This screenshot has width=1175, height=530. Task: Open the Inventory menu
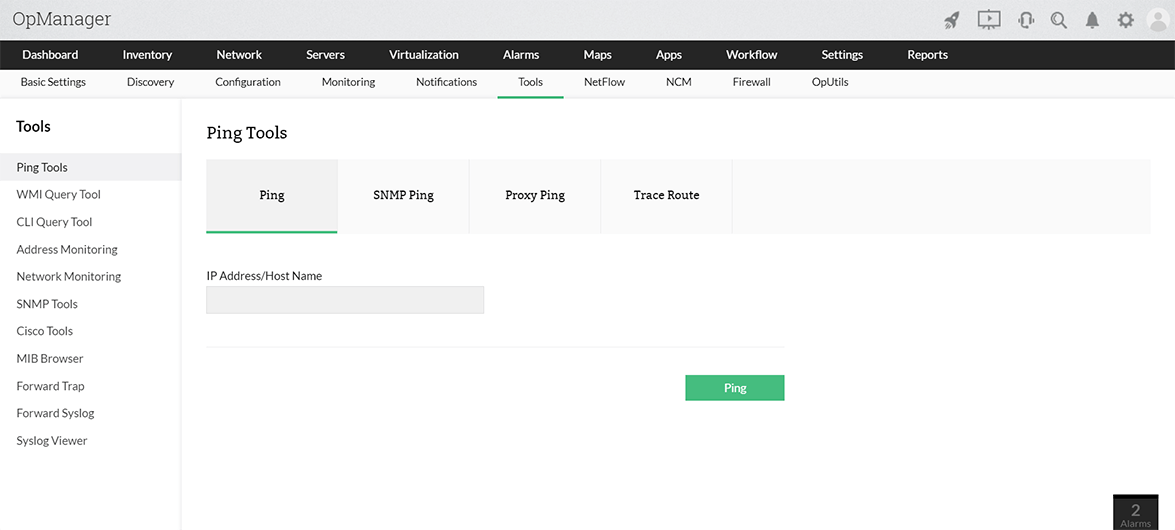coord(147,55)
